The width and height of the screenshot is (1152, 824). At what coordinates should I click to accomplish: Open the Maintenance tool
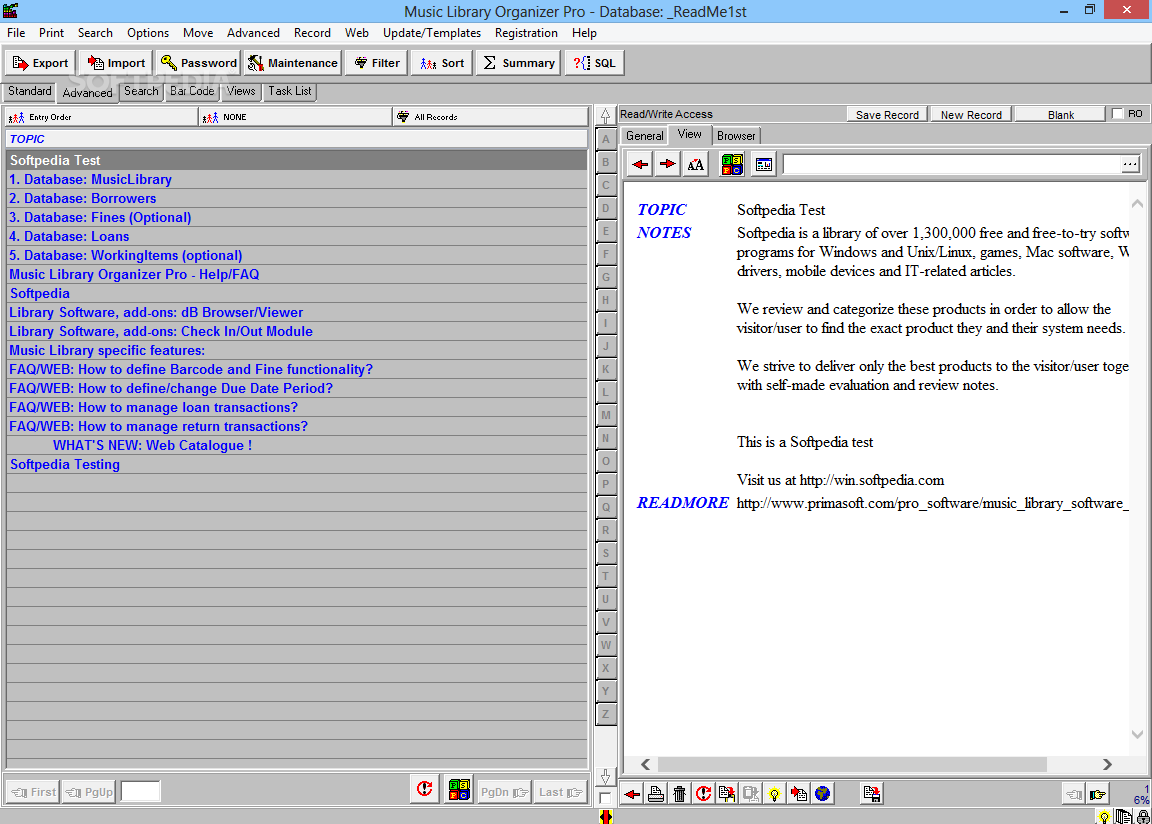point(292,63)
